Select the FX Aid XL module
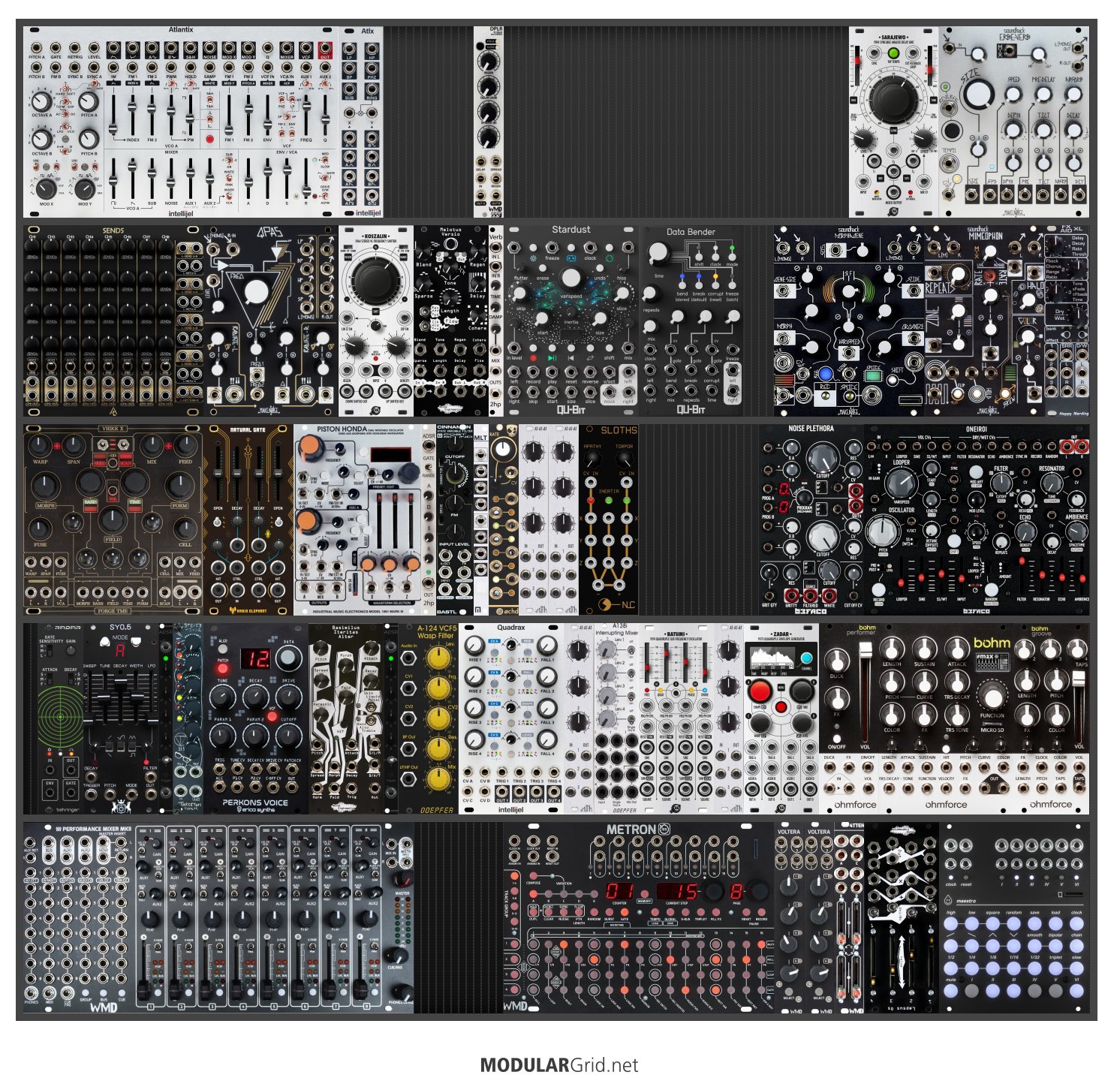Viewport: 1120px width, 1081px height. coord(1067,321)
